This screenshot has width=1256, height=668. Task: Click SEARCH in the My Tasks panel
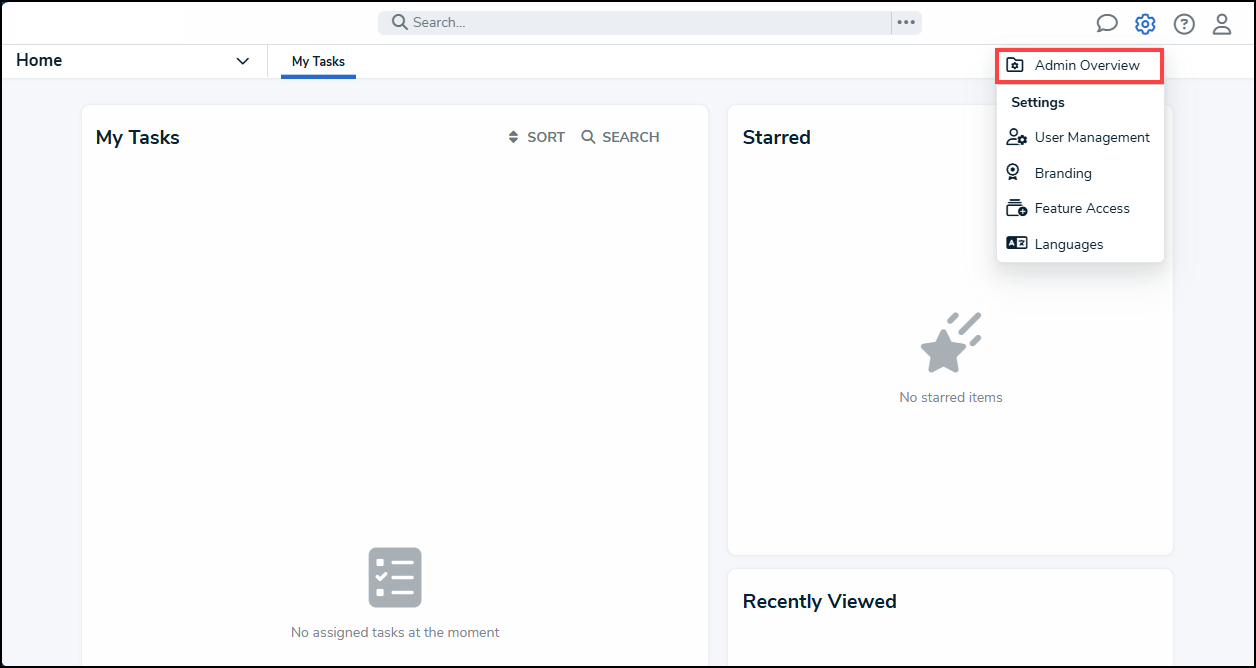click(x=620, y=136)
